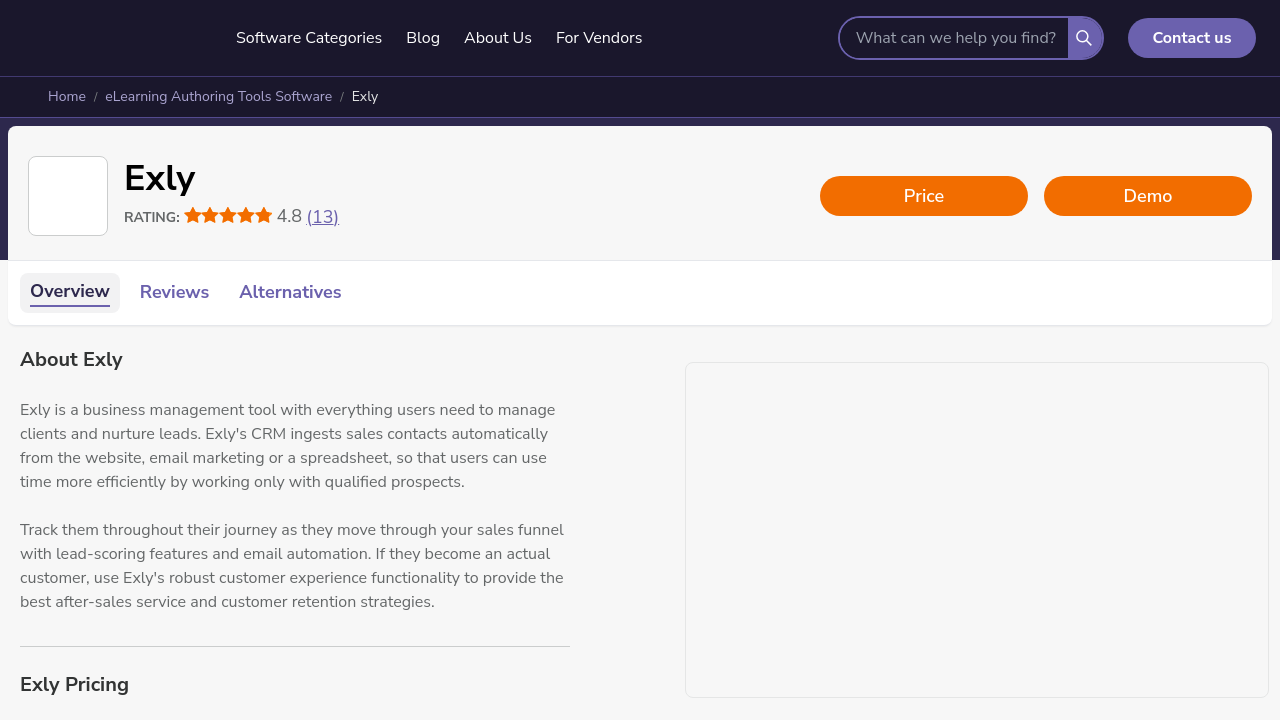1280x720 pixels.
Task: Switch to the Reviews tab
Action: tap(174, 292)
